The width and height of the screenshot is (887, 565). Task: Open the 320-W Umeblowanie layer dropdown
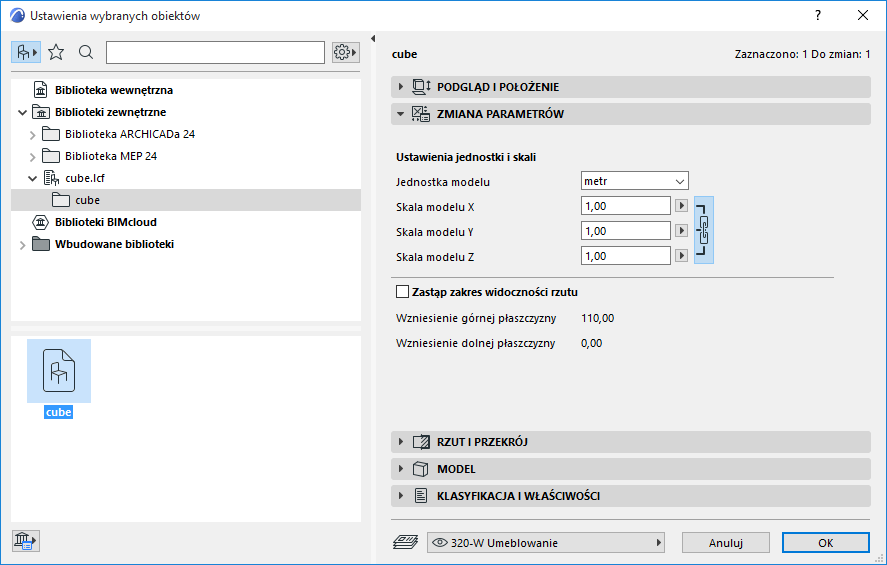point(546,543)
